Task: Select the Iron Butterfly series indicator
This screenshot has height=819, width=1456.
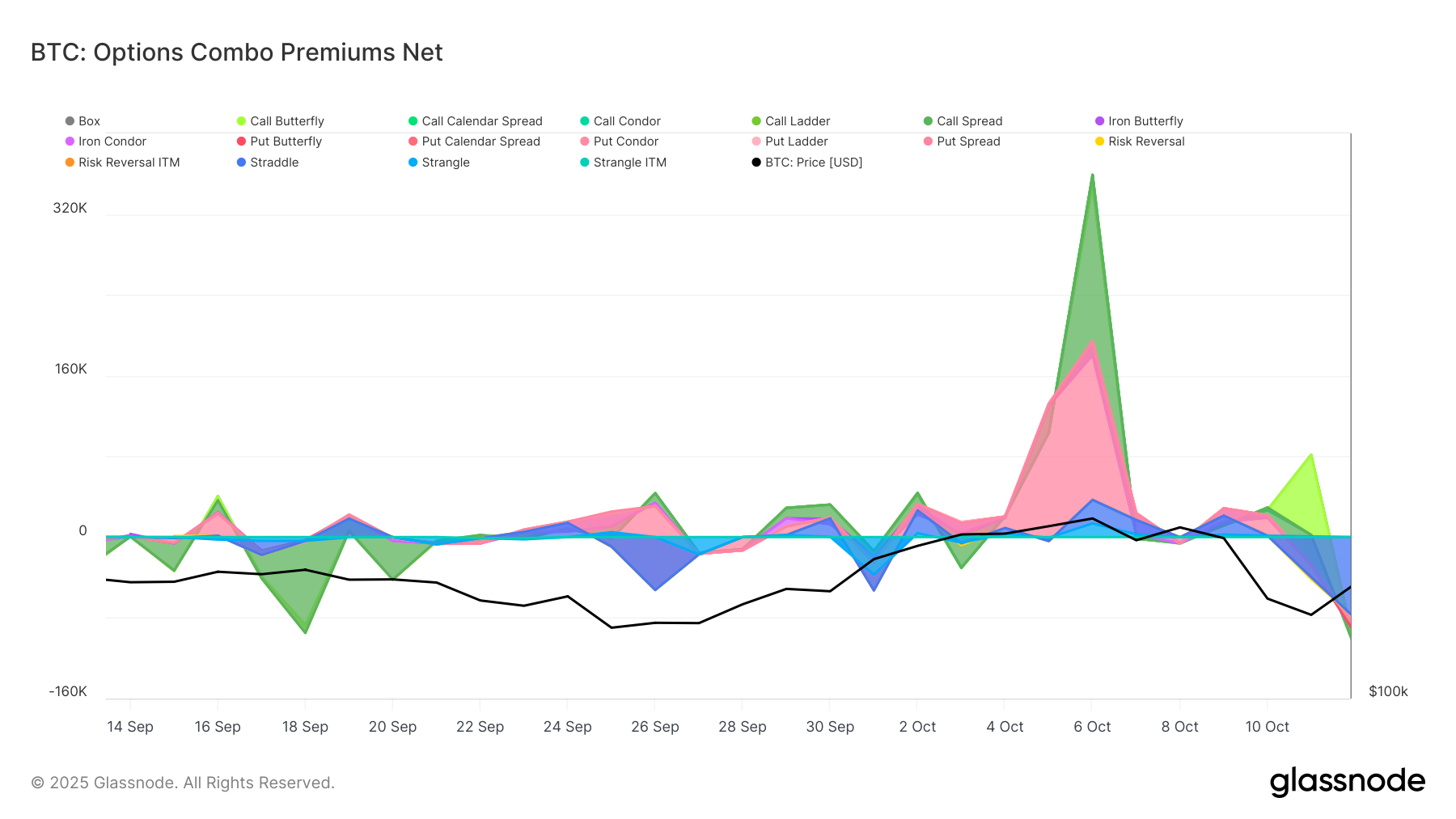Action: coord(1098,120)
